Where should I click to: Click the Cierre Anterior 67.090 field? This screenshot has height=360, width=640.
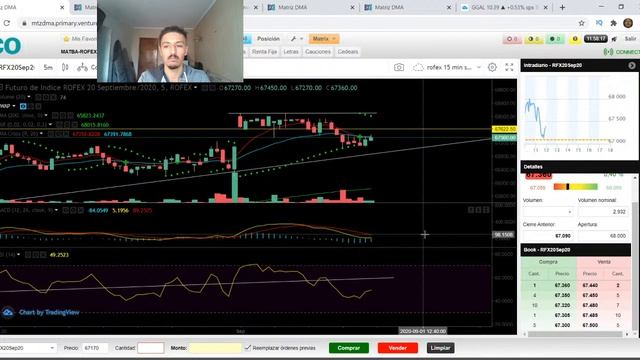[x=548, y=236]
